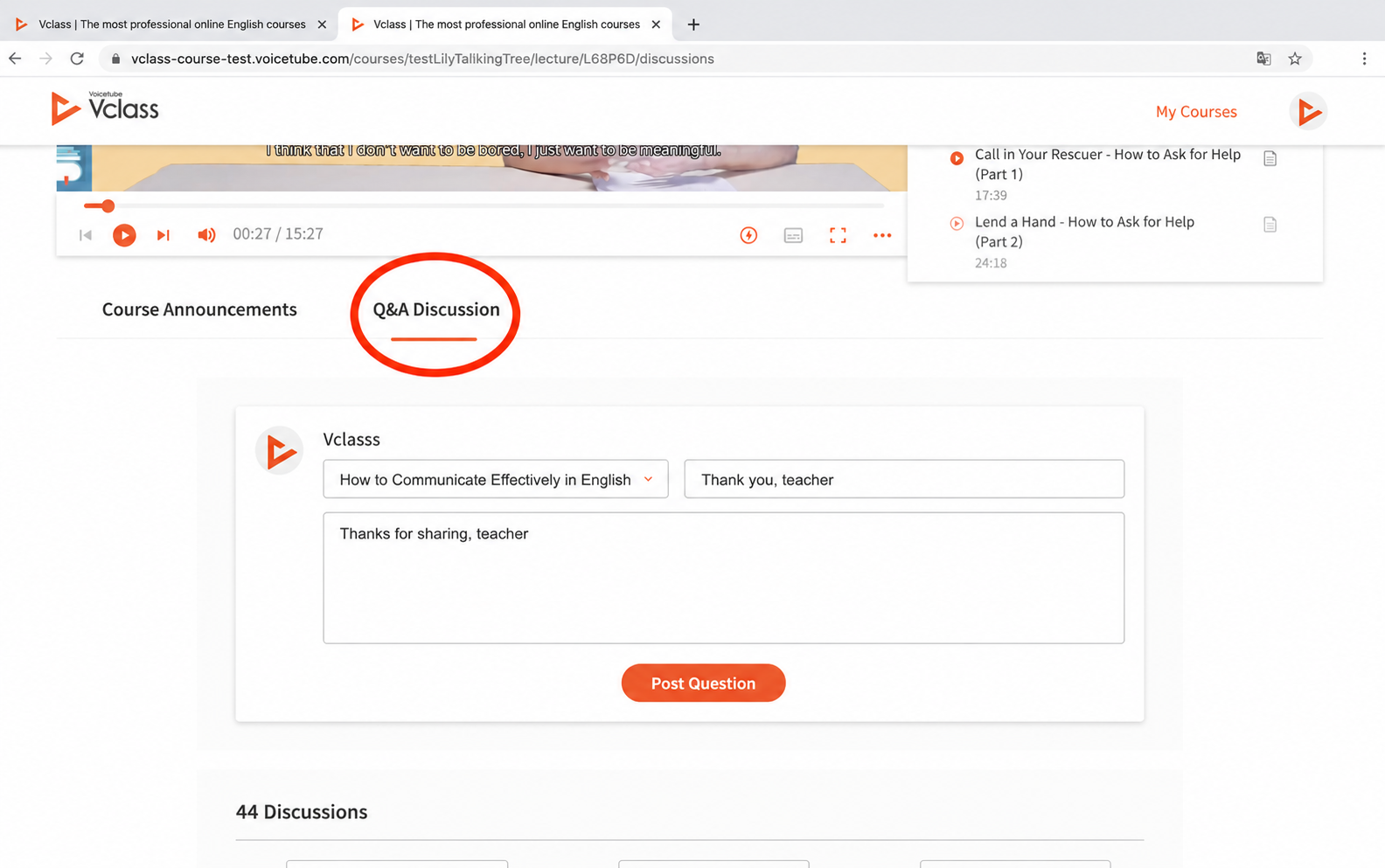
Task: Click Post Question button
Action: 703,683
